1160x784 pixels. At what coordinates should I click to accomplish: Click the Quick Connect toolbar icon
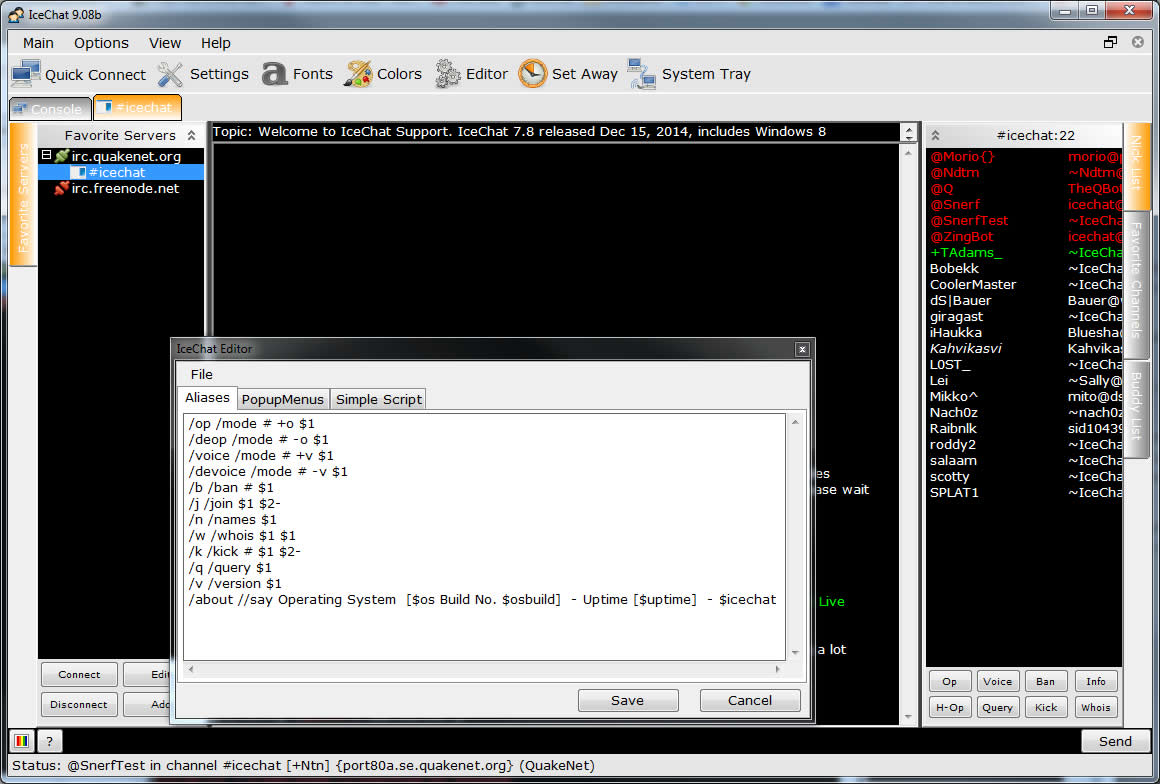[x=26, y=74]
